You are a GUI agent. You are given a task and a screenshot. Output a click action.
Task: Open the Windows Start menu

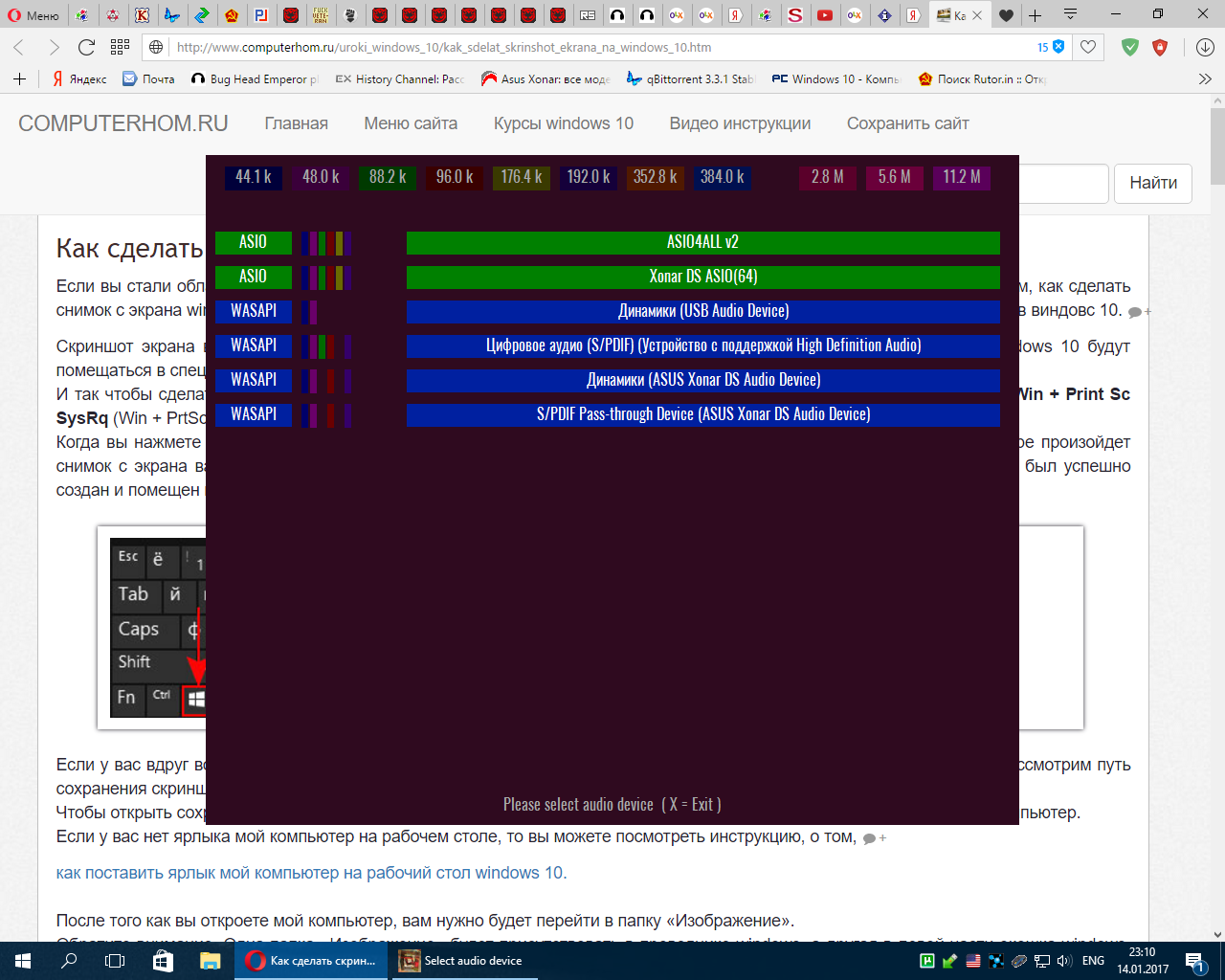[23, 961]
